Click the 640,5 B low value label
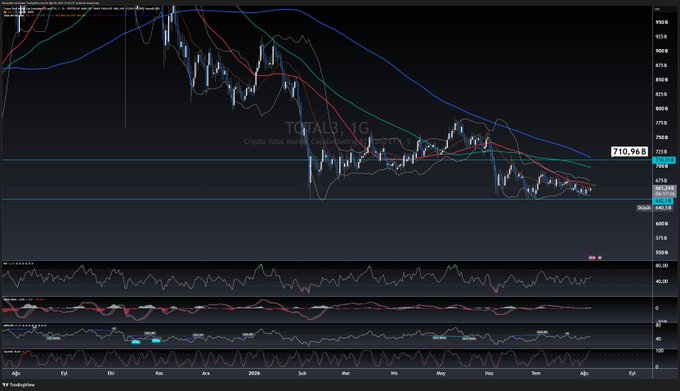Screen dimensions: 680x391 (x=664, y=208)
